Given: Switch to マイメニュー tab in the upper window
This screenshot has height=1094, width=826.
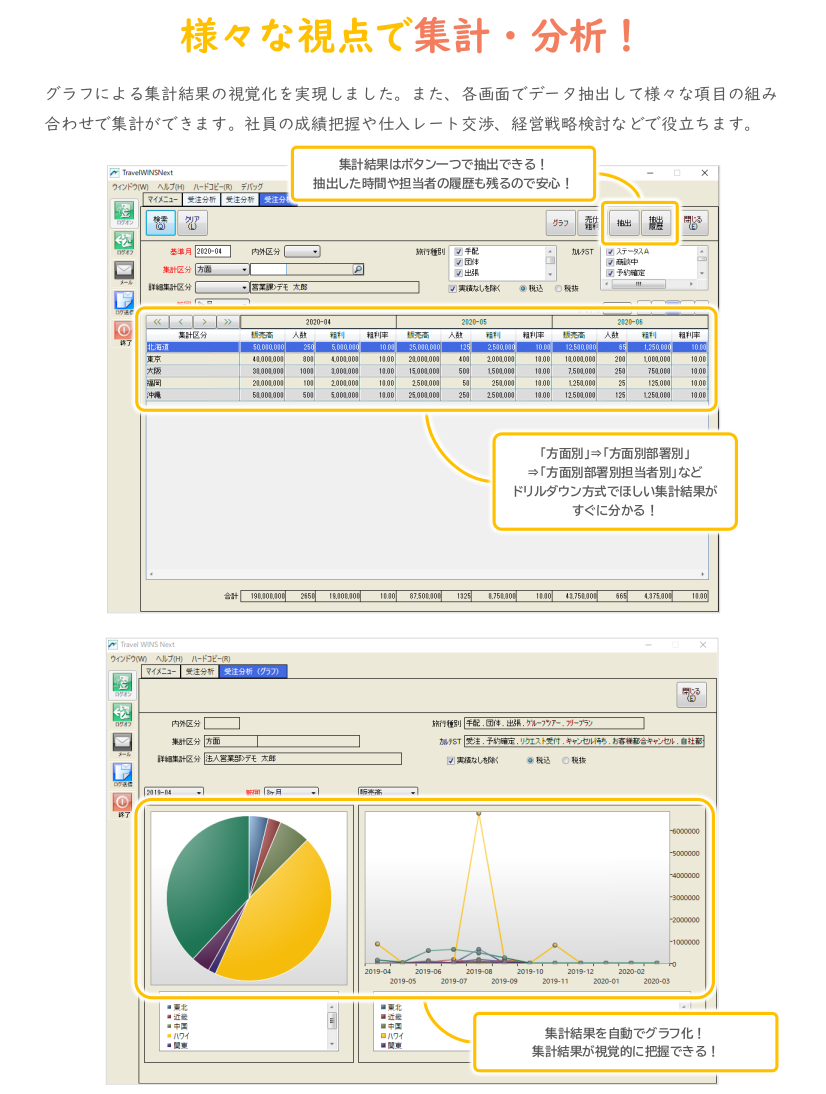Looking at the screenshot, I should pos(163,200).
